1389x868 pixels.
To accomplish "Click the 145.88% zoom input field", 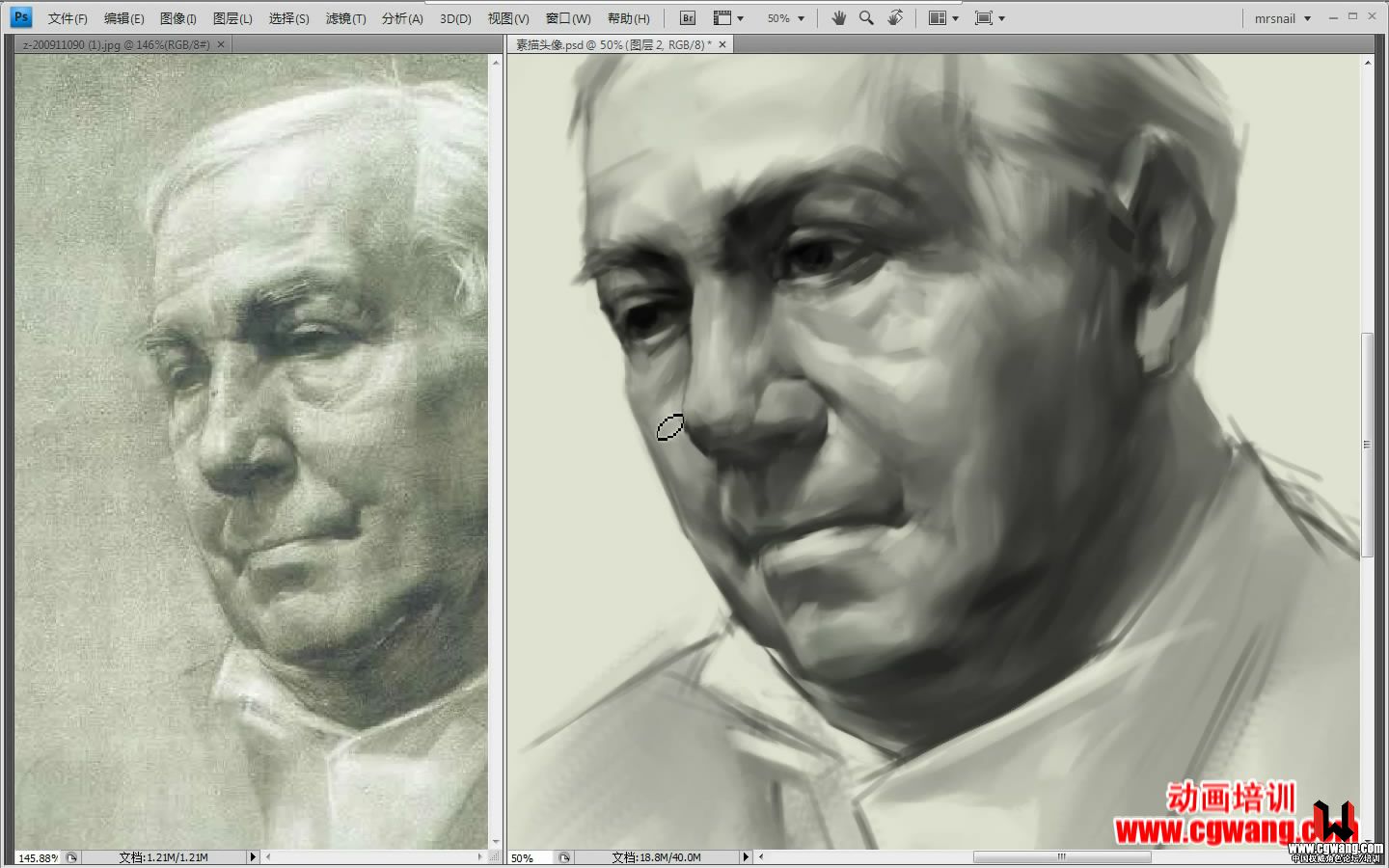I will point(38,857).
